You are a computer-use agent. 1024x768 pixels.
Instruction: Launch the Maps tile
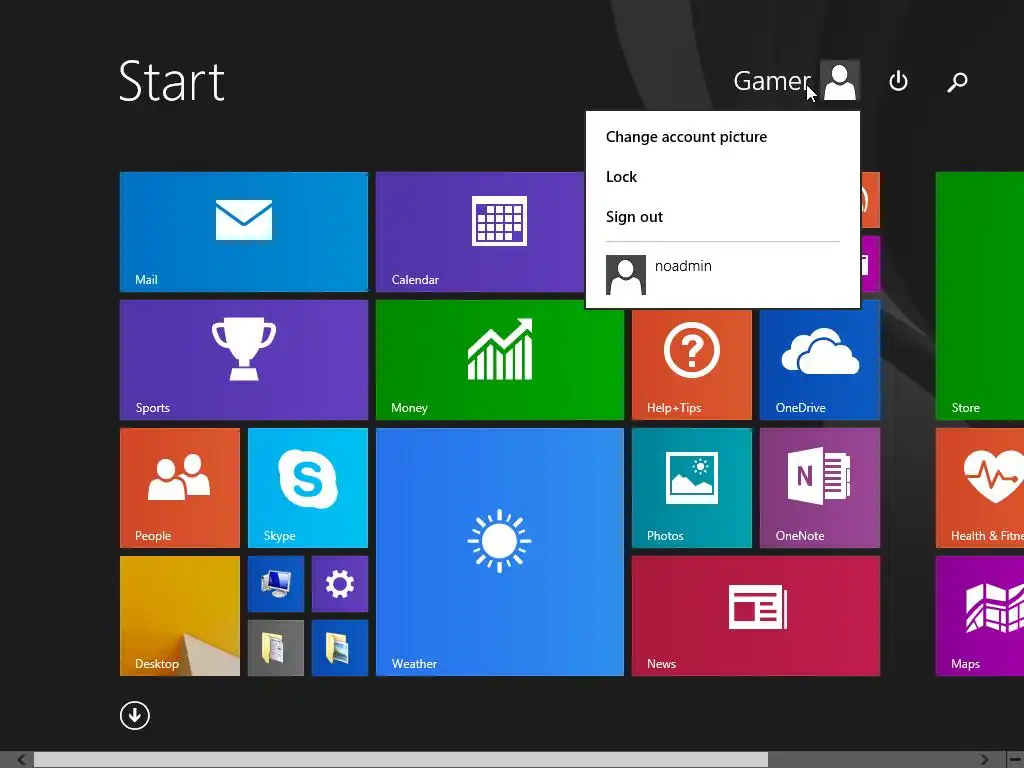pos(980,616)
